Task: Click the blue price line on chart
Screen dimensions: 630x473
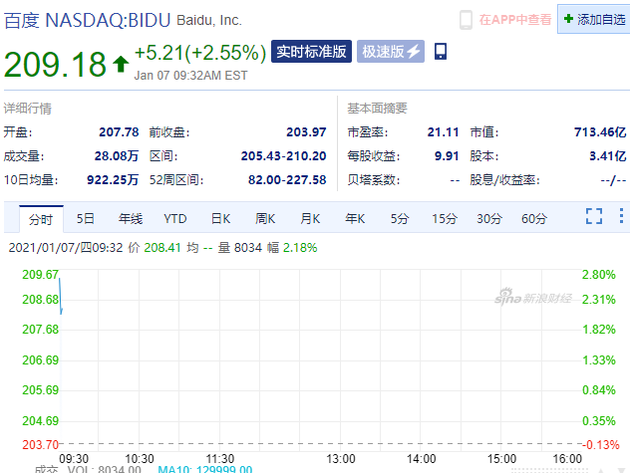Action: coord(61,296)
